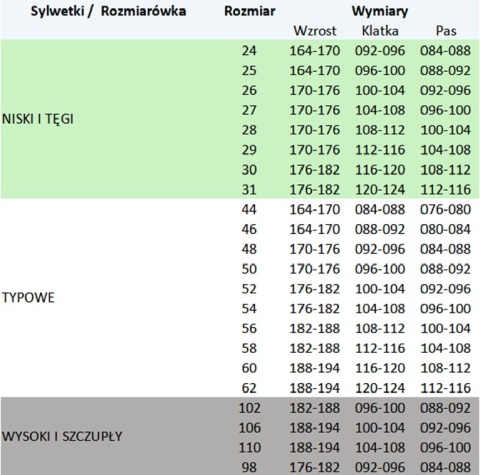Click size 62 cell
Viewport: 480px width, 475px height.
pyautogui.click(x=249, y=388)
